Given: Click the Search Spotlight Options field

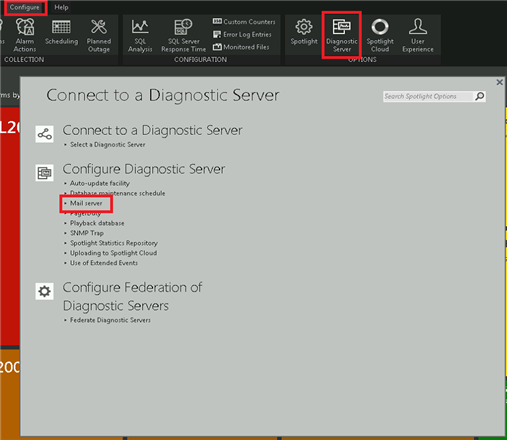Looking at the screenshot, I should point(428,96).
